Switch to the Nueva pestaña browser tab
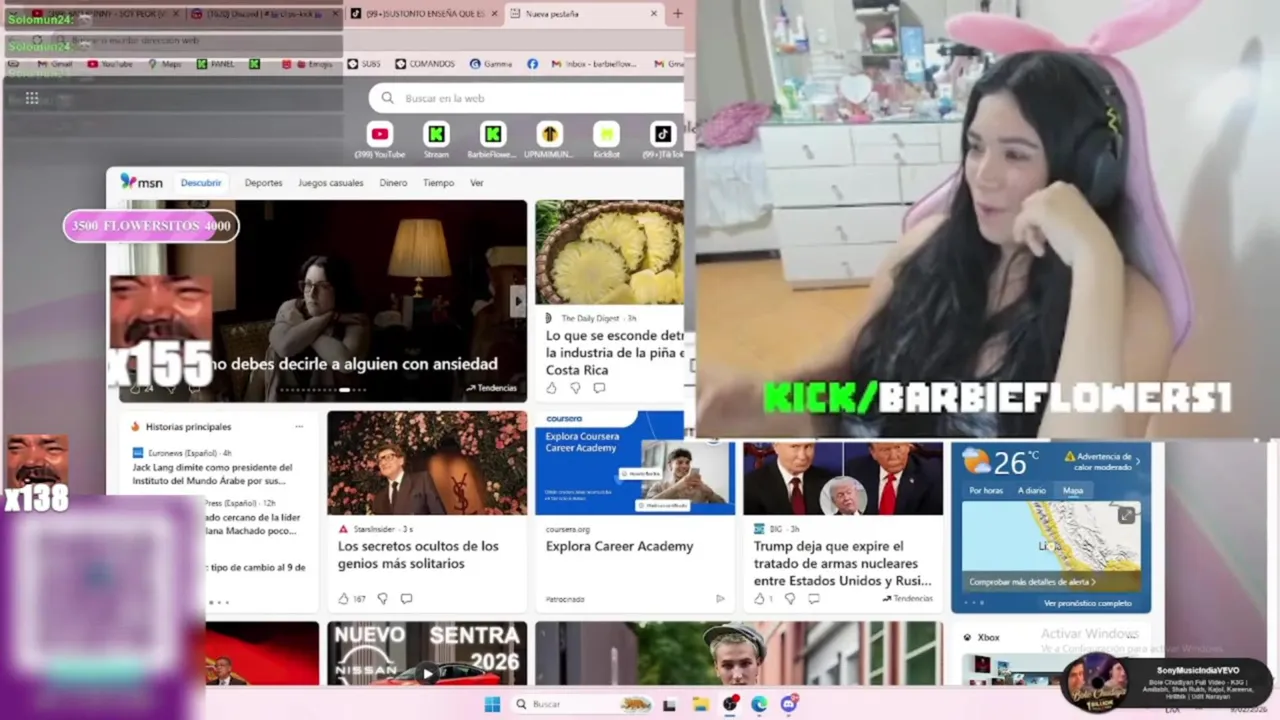 585,14
